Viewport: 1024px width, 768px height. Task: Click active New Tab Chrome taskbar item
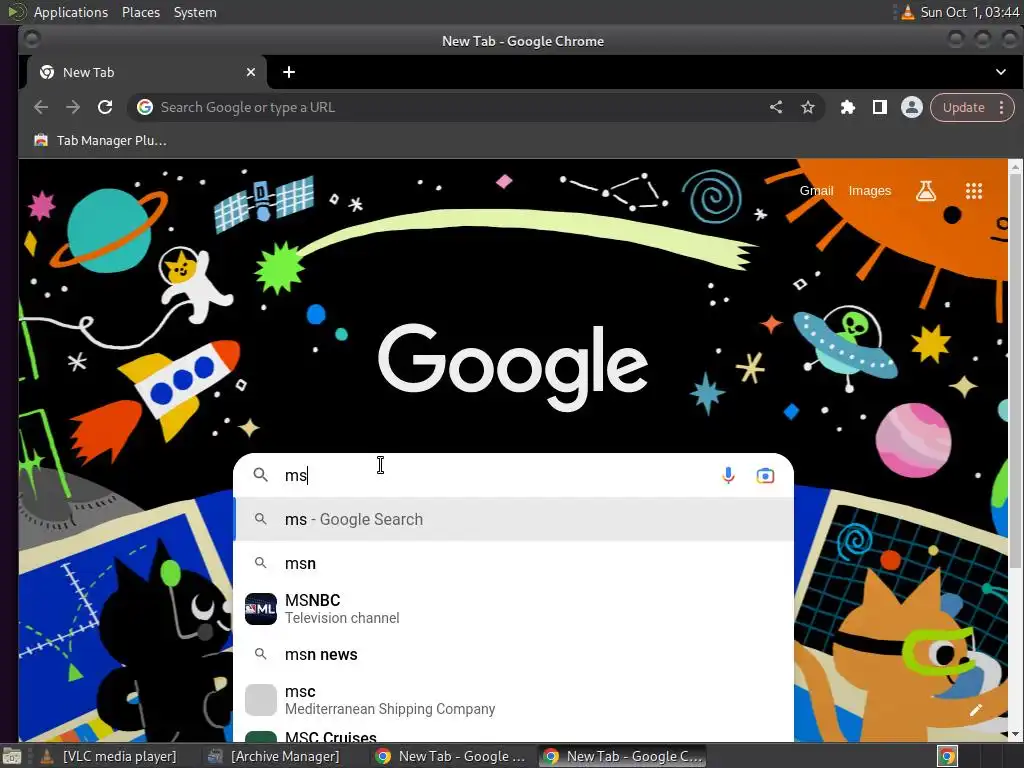623,756
